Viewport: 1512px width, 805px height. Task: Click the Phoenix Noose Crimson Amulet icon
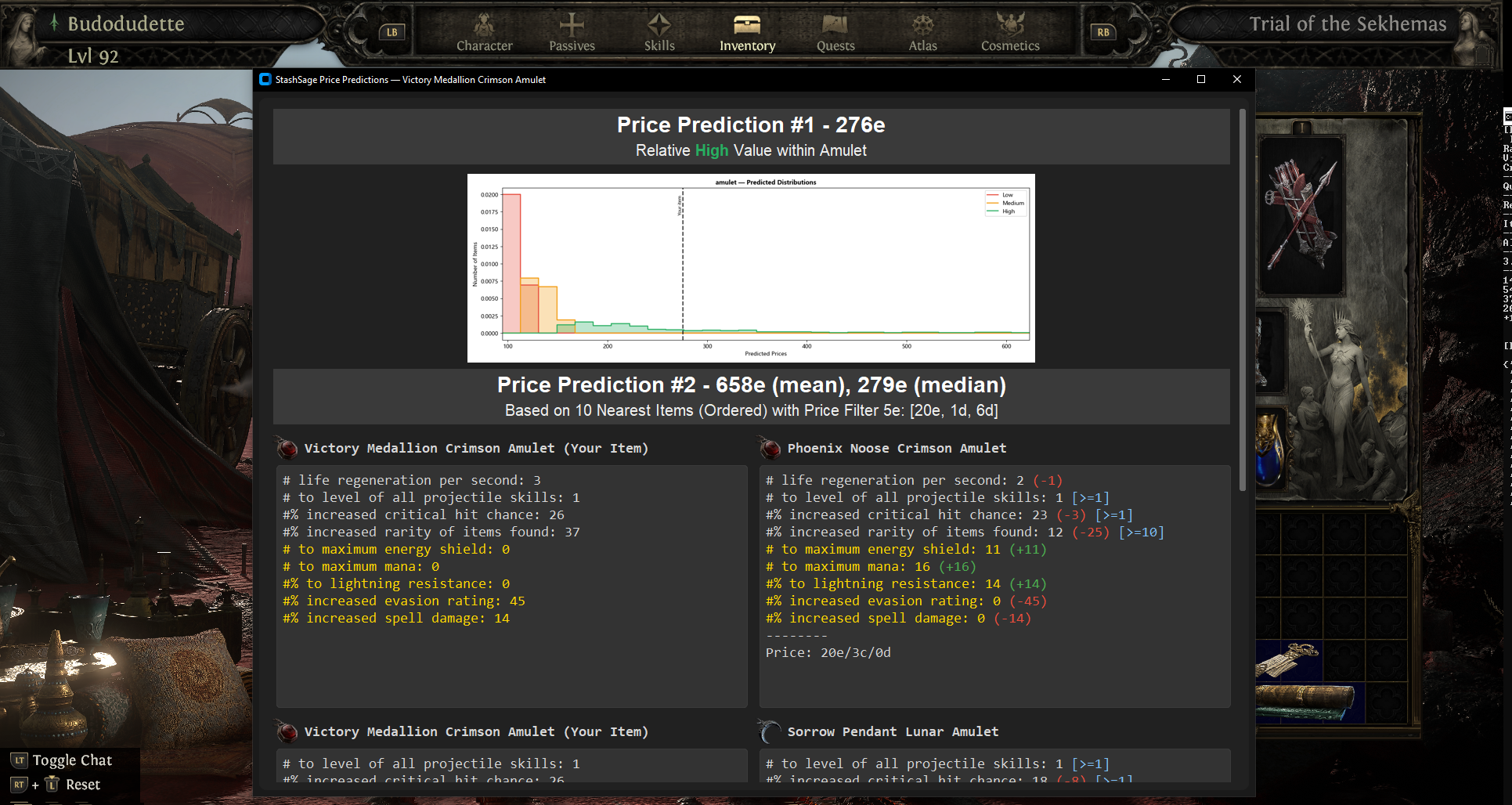pyautogui.click(x=770, y=449)
